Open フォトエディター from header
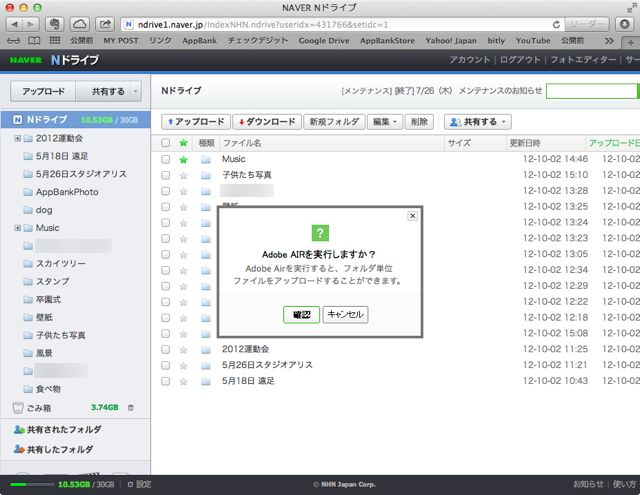640x495 pixels. coord(583,60)
